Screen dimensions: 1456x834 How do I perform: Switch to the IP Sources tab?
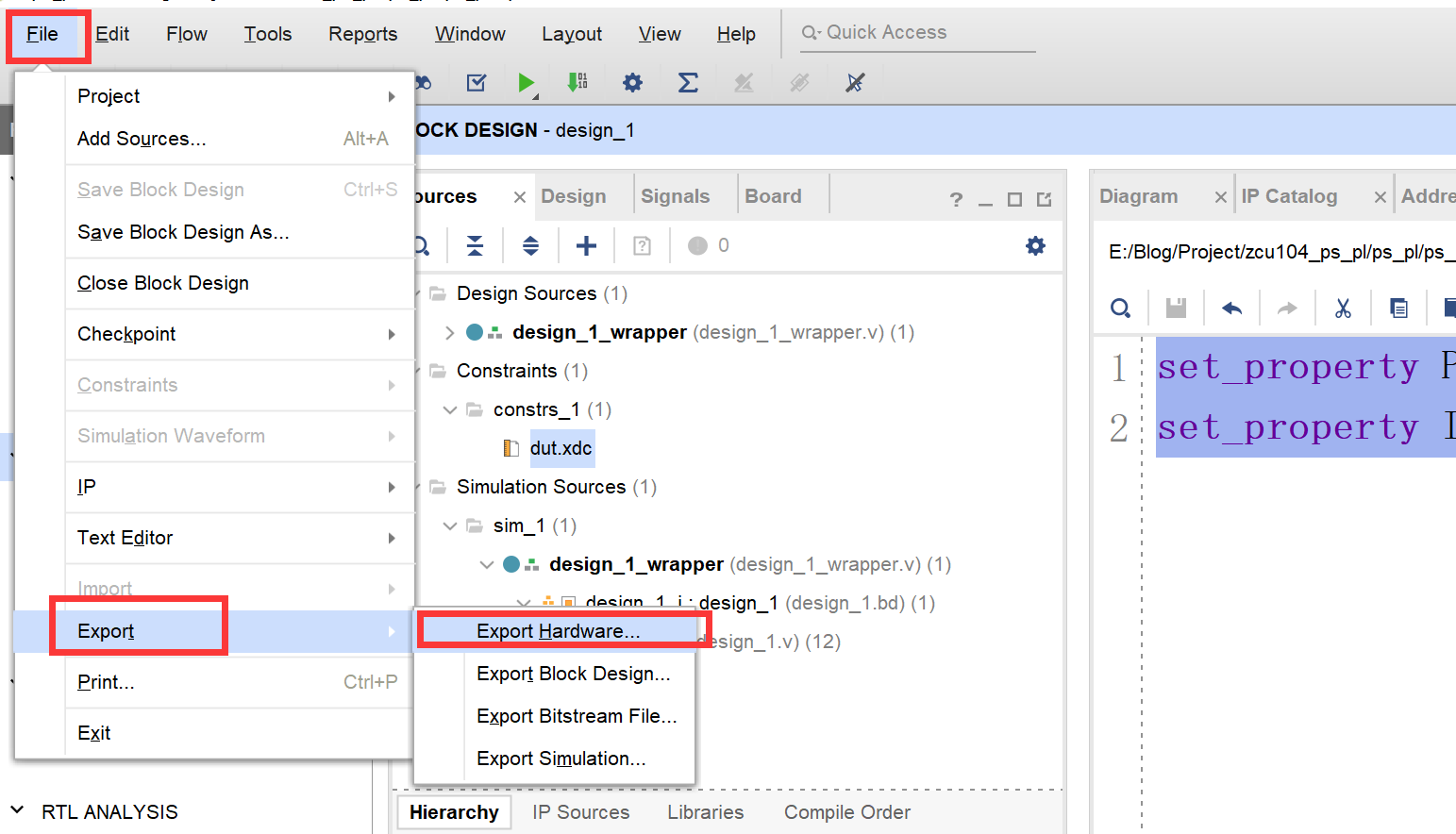[580, 812]
